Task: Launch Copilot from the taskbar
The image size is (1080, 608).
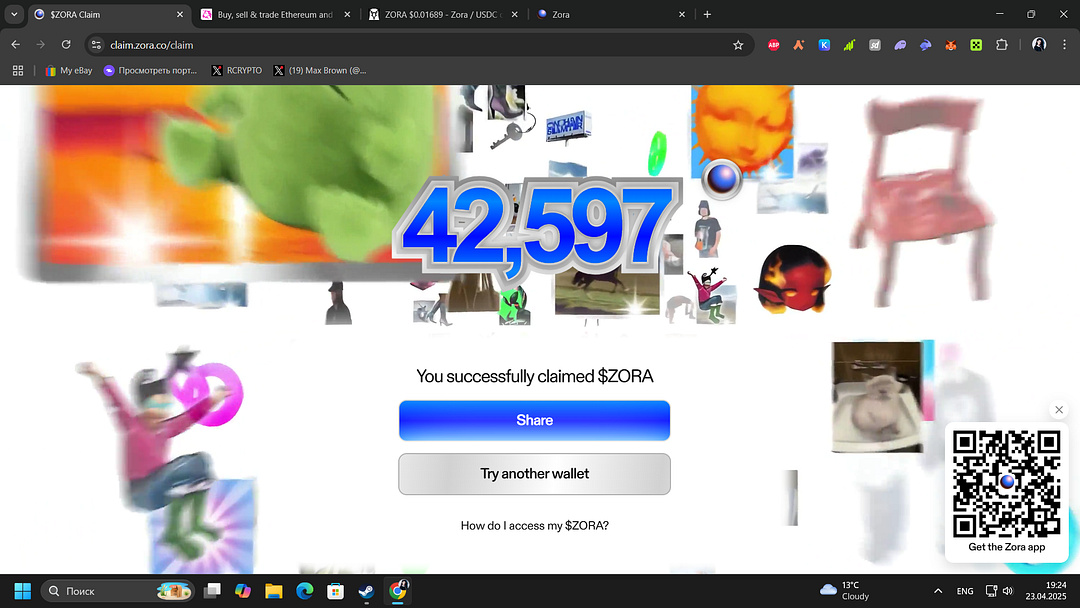Action: pyautogui.click(x=243, y=591)
